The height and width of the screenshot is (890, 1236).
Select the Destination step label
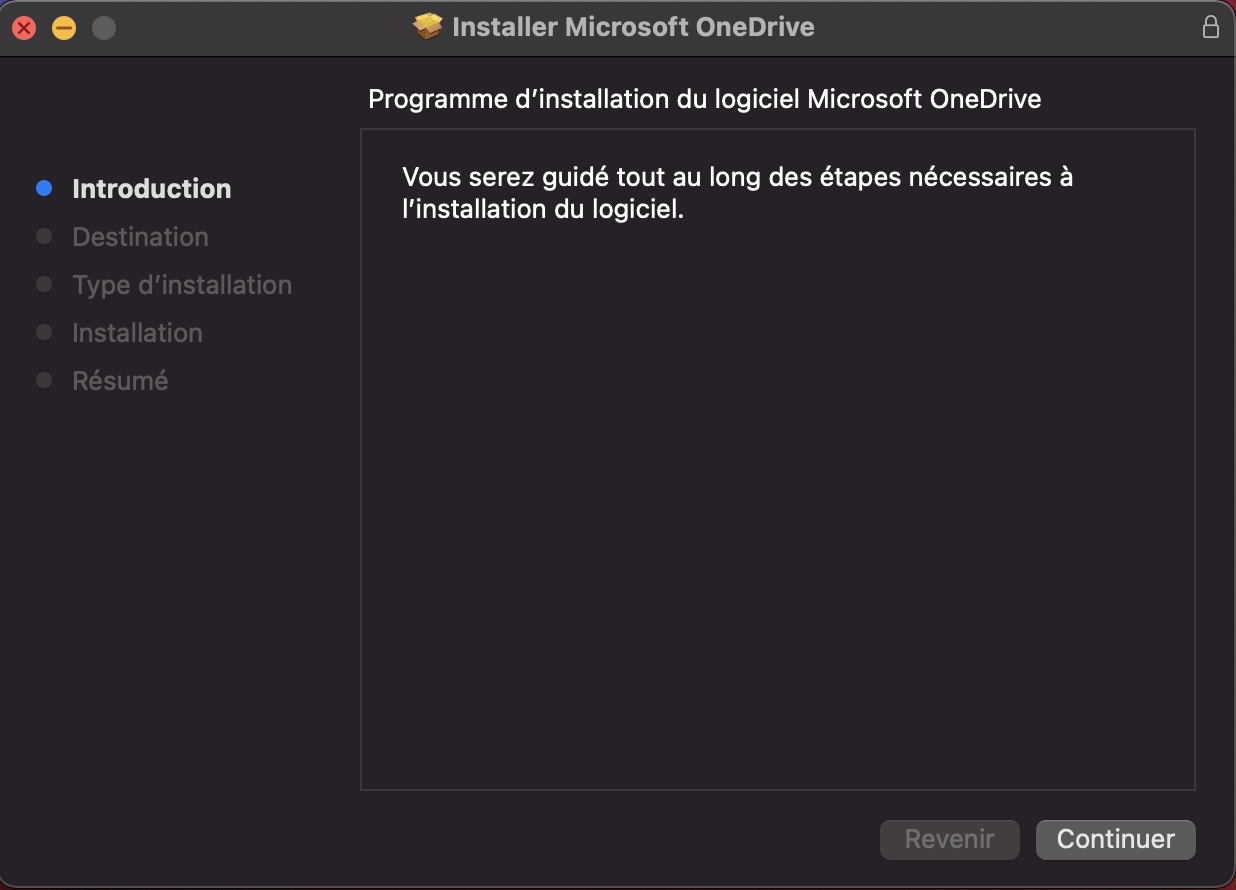click(141, 237)
